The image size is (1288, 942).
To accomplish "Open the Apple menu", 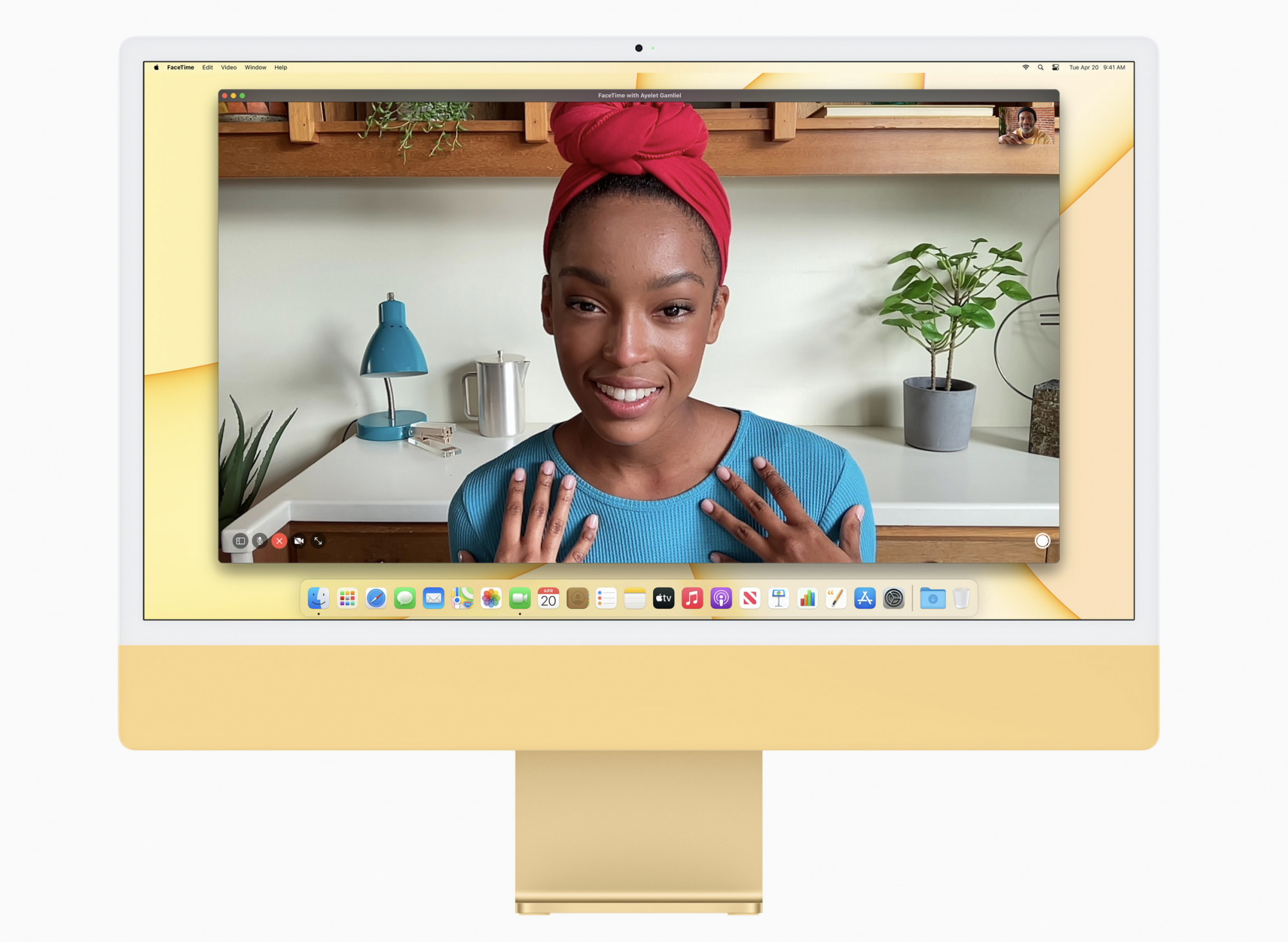I will 156,67.
